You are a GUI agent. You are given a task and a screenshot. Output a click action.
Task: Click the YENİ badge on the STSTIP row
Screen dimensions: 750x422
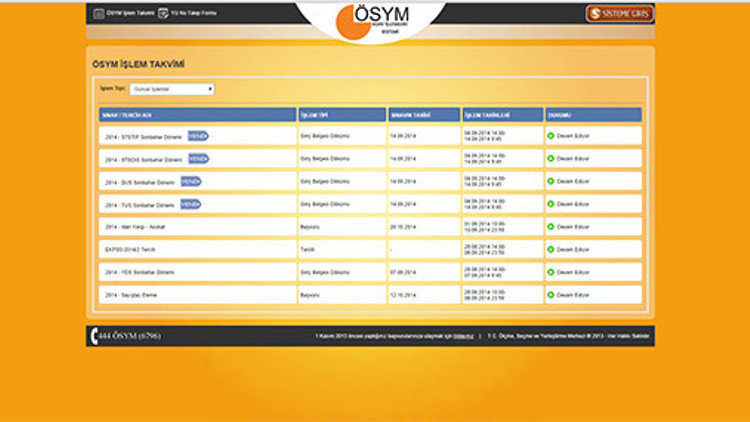click(198, 136)
